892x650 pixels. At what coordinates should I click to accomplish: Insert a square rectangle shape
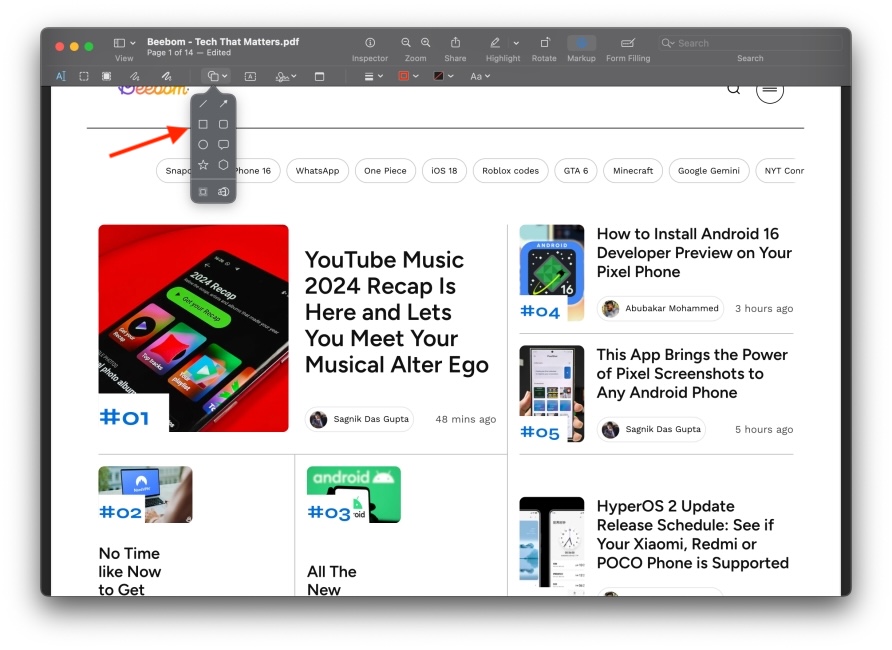(203, 124)
